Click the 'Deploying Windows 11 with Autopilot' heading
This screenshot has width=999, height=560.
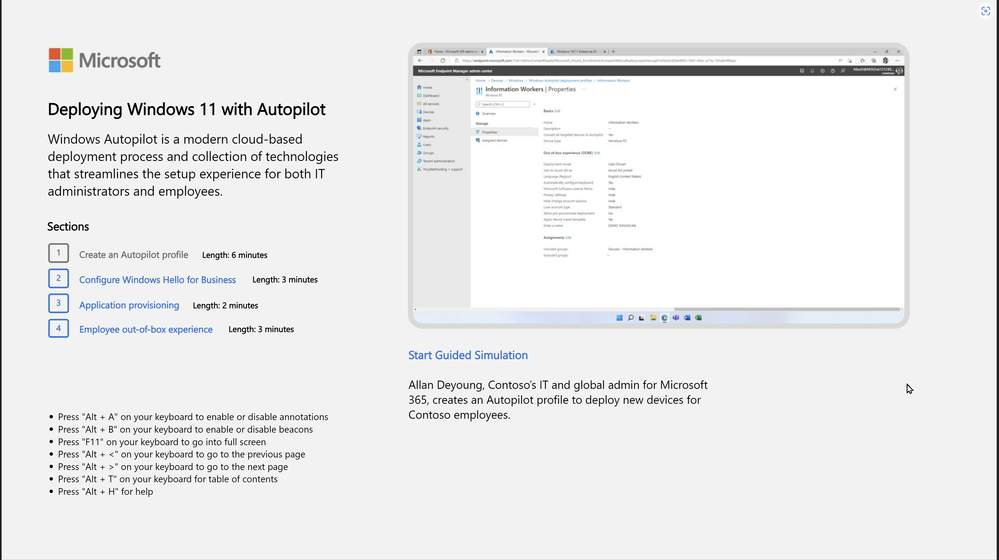click(187, 109)
